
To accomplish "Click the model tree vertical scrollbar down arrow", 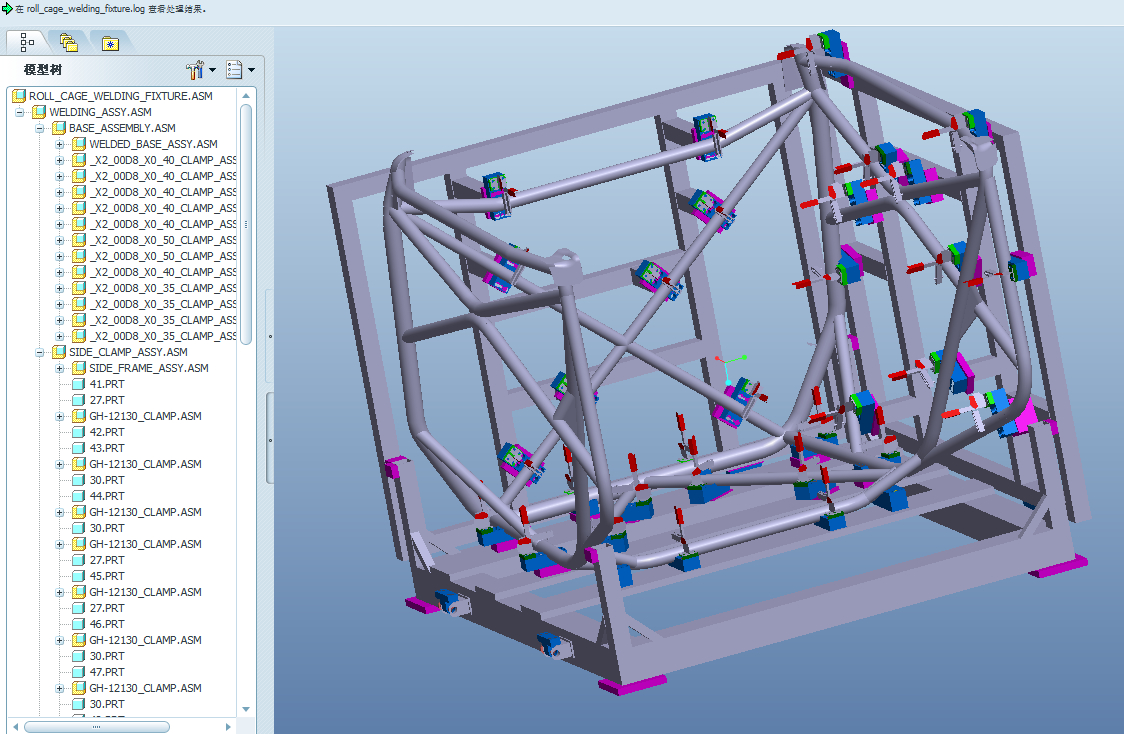I will (246, 709).
